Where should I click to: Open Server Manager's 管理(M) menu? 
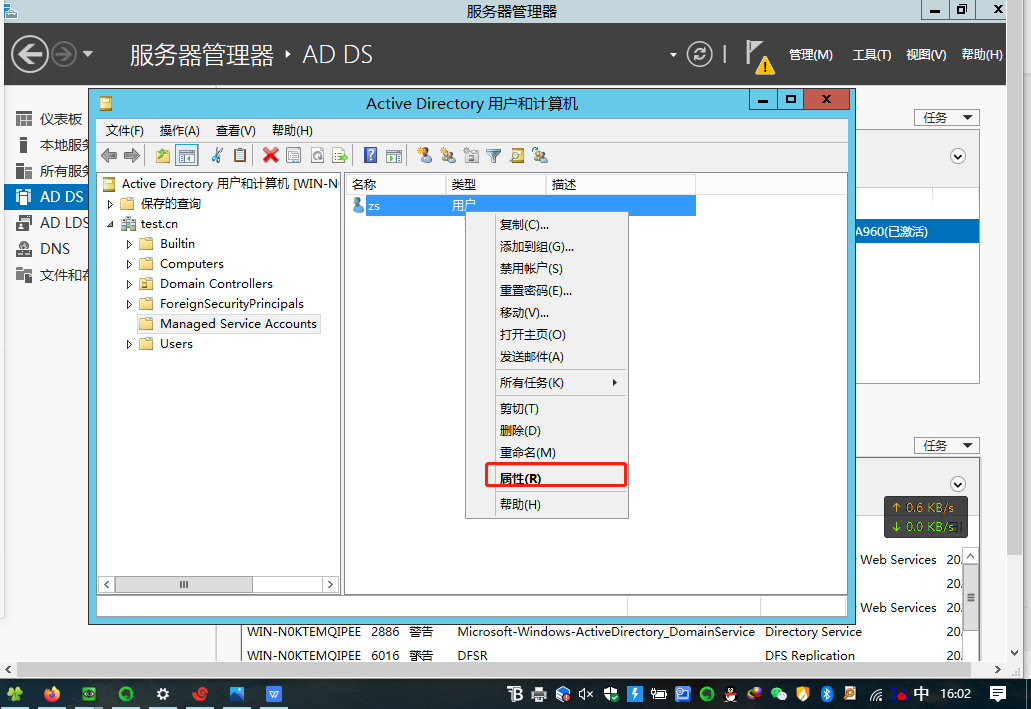810,55
